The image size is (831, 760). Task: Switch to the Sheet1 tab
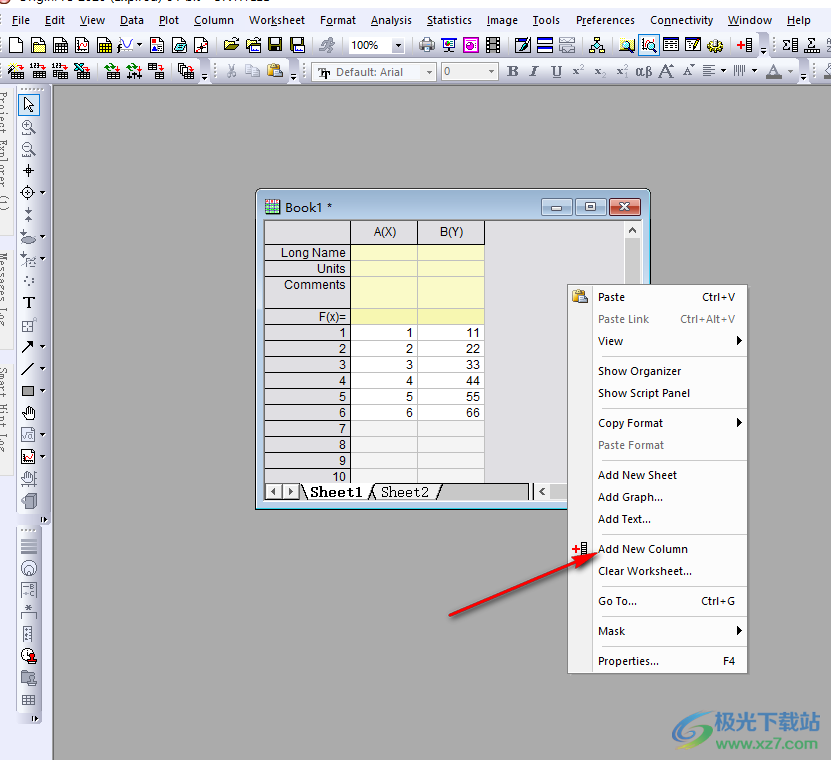336,492
